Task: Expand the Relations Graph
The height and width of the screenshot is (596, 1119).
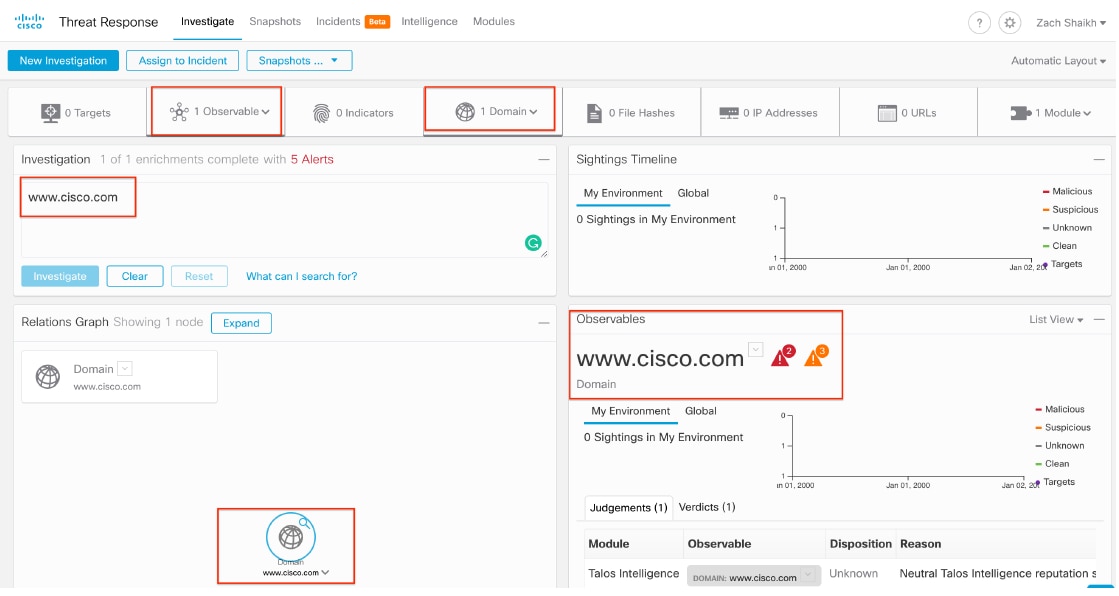Action: (x=241, y=323)
